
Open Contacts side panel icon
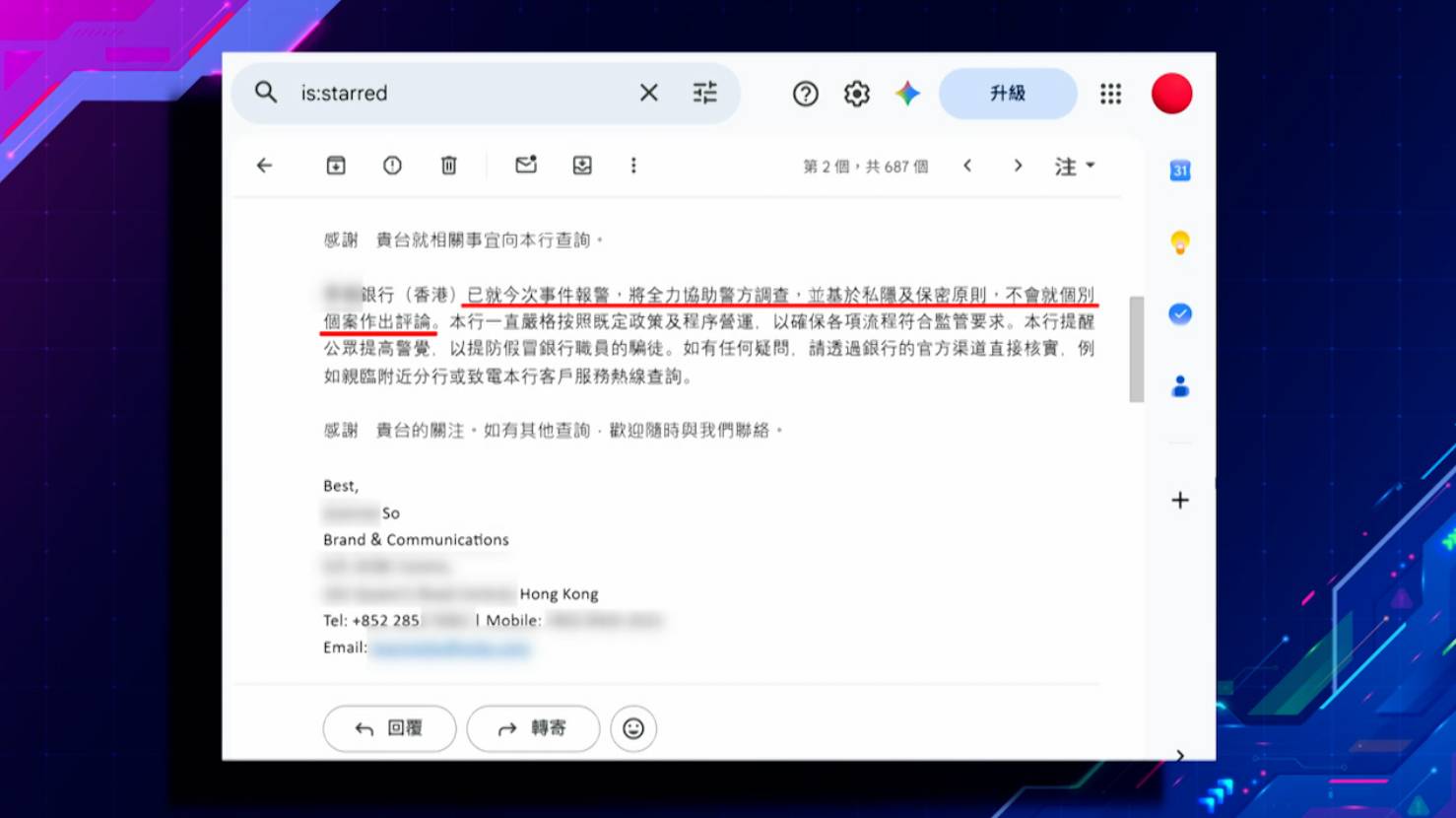tap(1180, 386)
